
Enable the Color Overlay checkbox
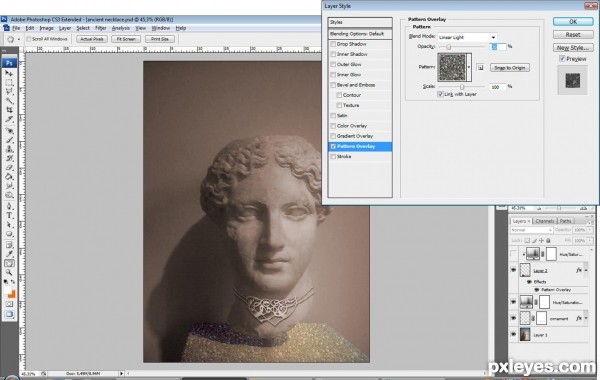pos(333,126)
